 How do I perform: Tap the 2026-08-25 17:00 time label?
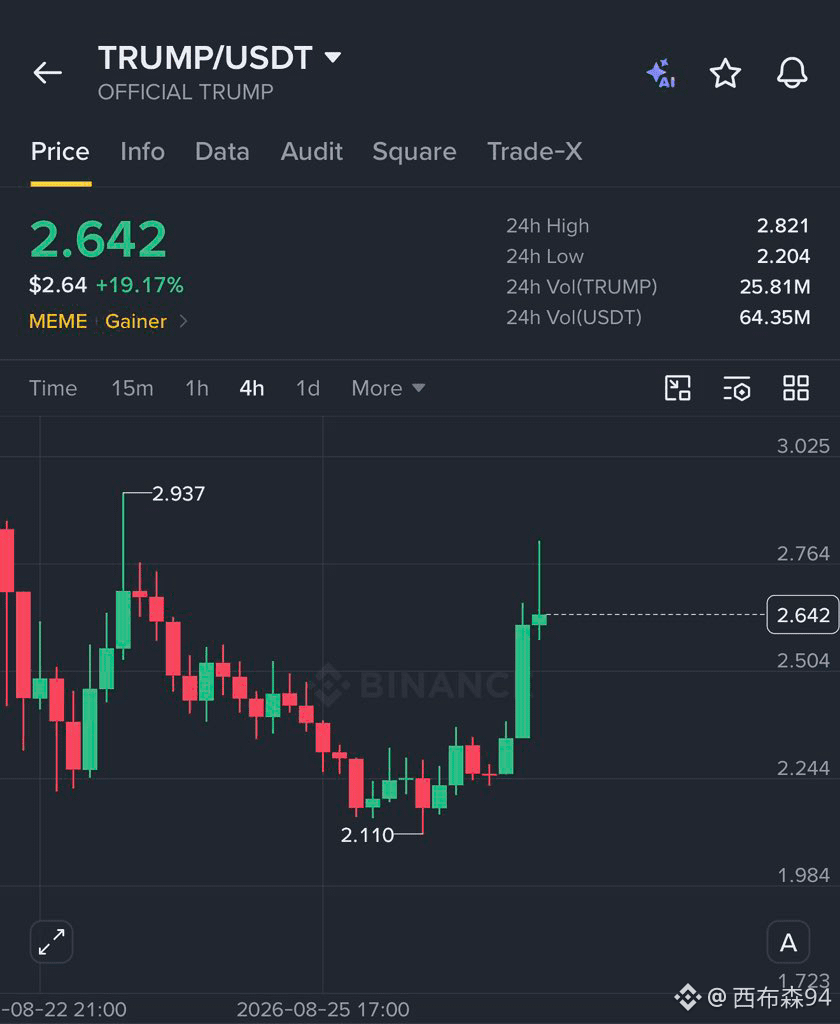point(323,1010)
